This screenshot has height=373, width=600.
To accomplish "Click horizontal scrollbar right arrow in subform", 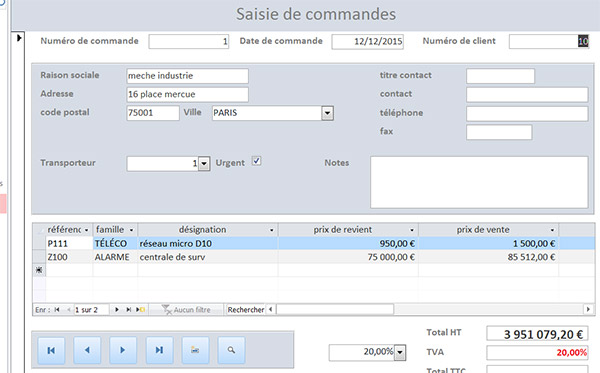I will coord(588,309).
